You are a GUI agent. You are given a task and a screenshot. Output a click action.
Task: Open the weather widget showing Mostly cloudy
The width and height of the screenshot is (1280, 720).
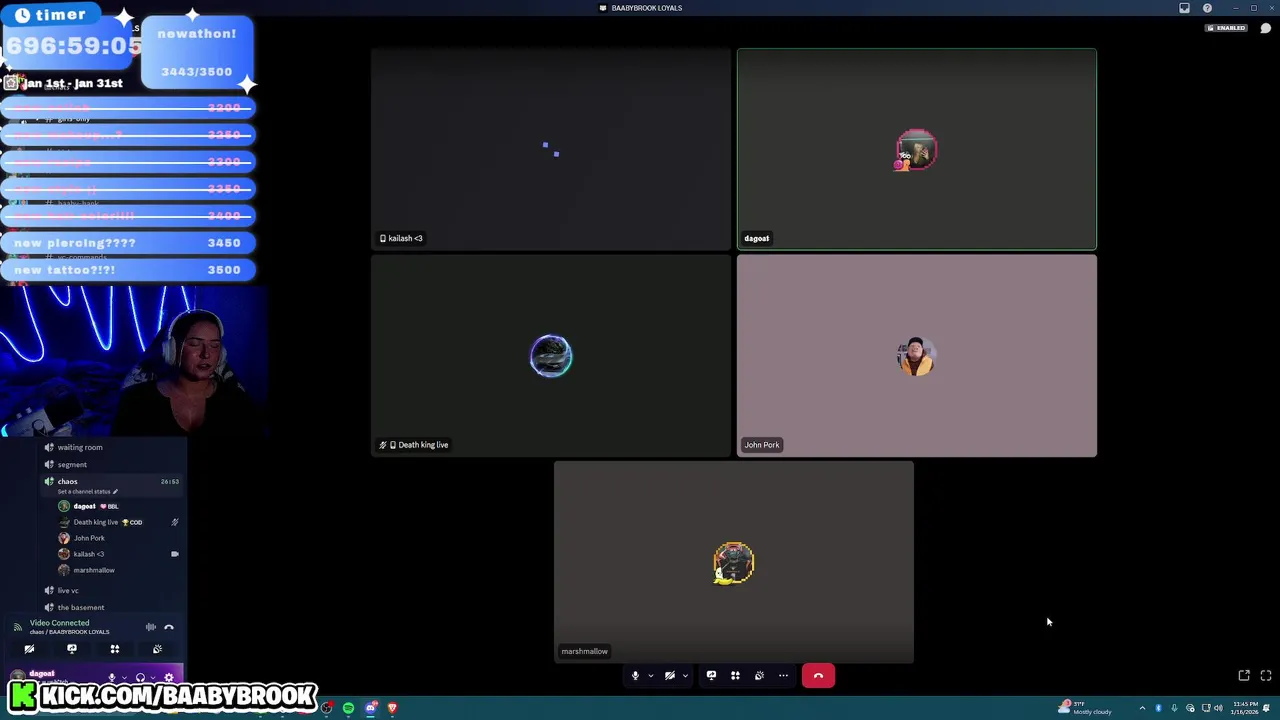tap(1085, 708)
